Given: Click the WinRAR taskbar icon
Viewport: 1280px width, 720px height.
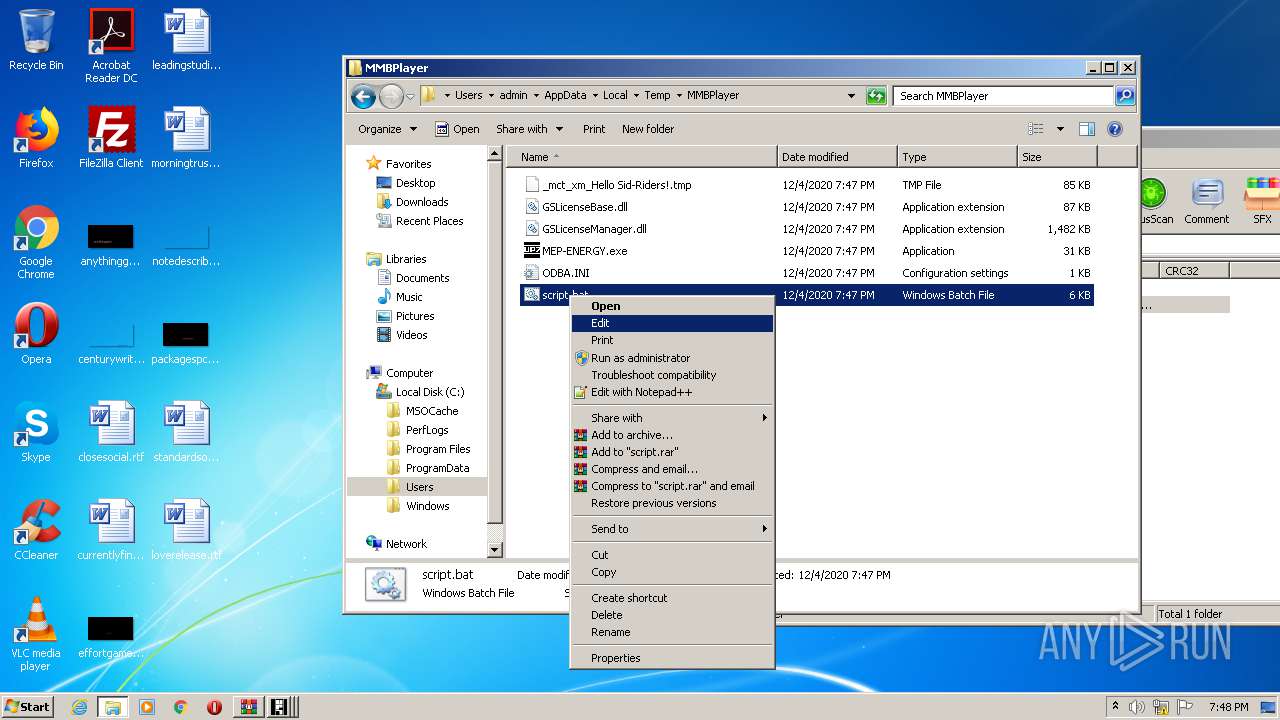Looking at the screenshot, I should tap(247, 707).
